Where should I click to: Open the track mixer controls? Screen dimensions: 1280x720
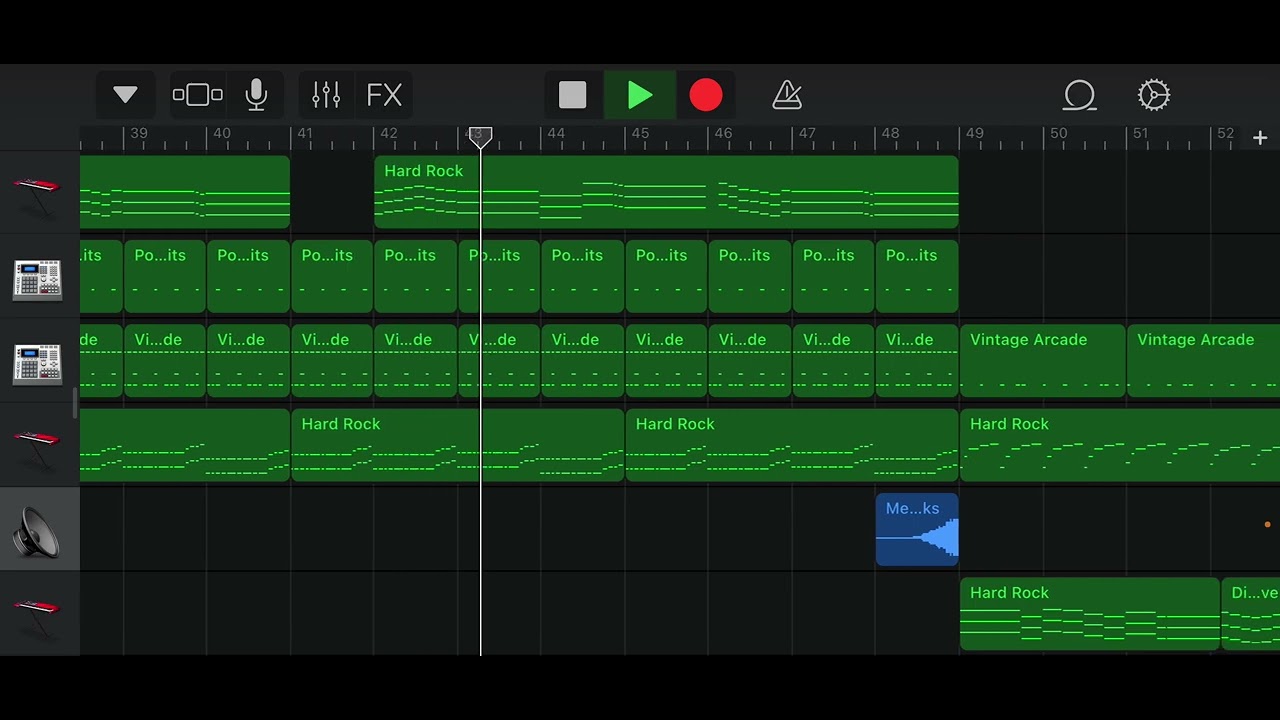(326, 95)
